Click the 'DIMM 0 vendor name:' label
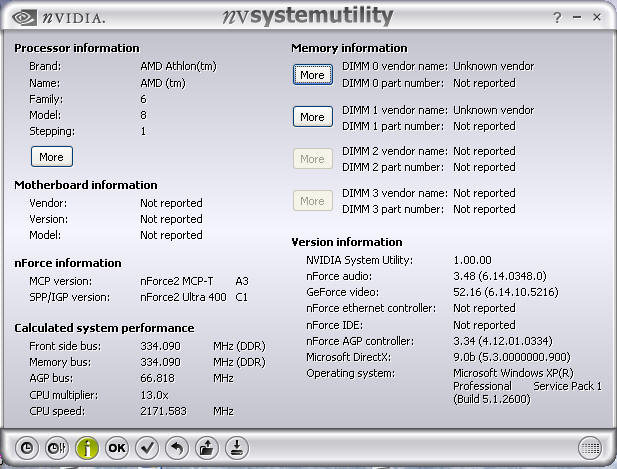This screenshot has height=469, width=617. point(395,66)
